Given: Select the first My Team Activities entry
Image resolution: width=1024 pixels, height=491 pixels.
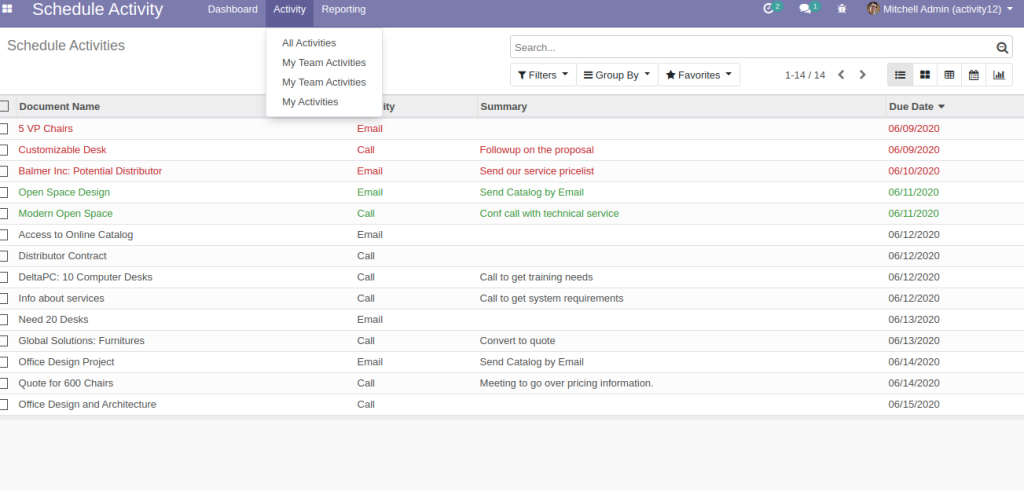Looking at the screenshot, I should pos(324,63).
